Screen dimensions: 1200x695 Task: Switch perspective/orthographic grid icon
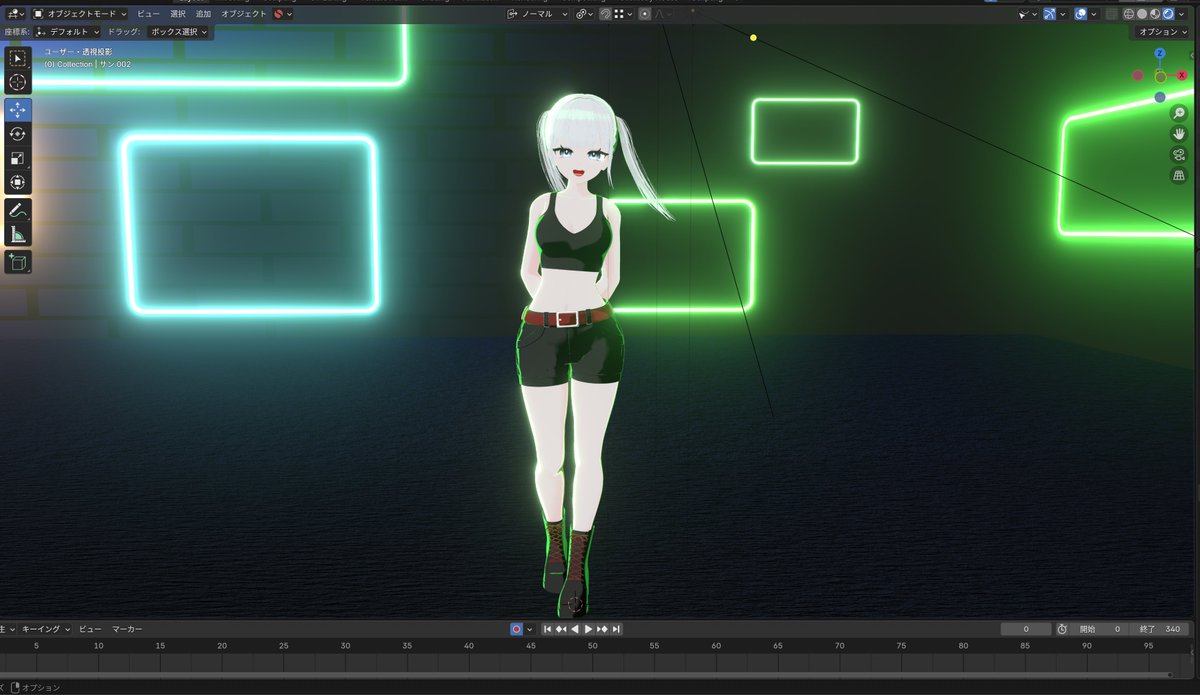click(x=1179, y=176)
